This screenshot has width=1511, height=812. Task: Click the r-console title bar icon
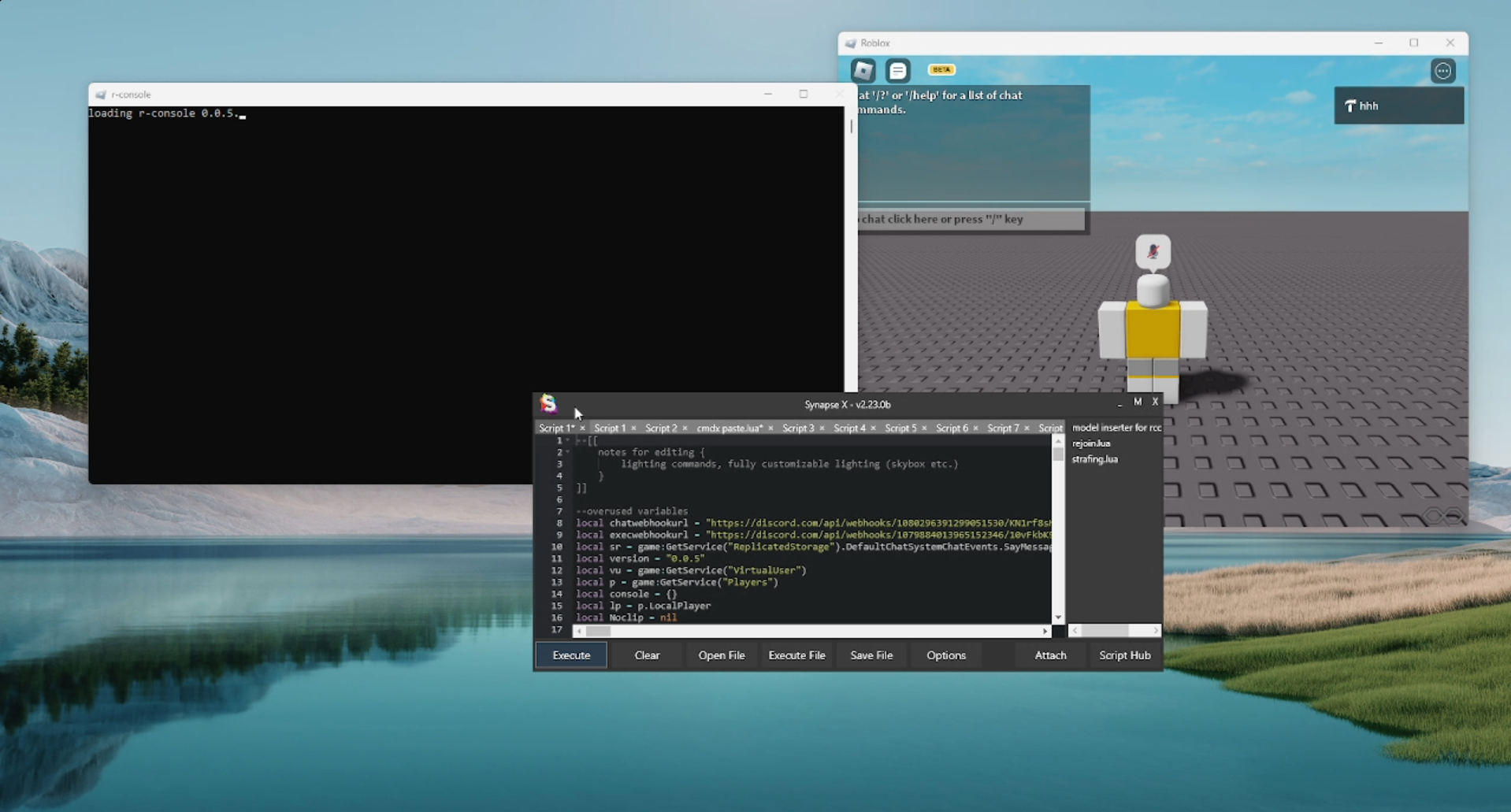101,95
